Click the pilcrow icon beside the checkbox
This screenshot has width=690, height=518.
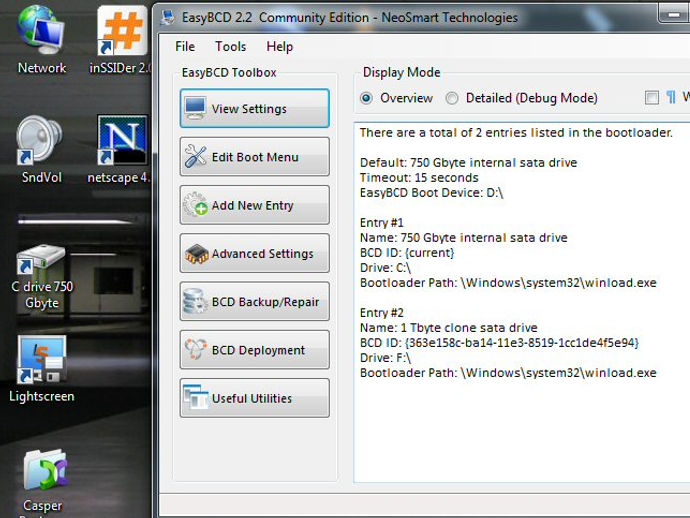671,97
